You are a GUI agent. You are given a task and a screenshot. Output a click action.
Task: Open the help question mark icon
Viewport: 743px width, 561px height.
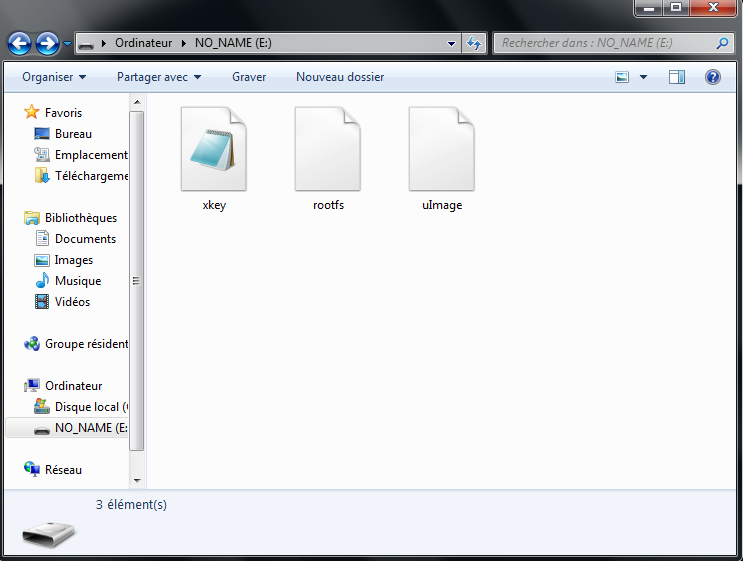[x=713, y=77]
